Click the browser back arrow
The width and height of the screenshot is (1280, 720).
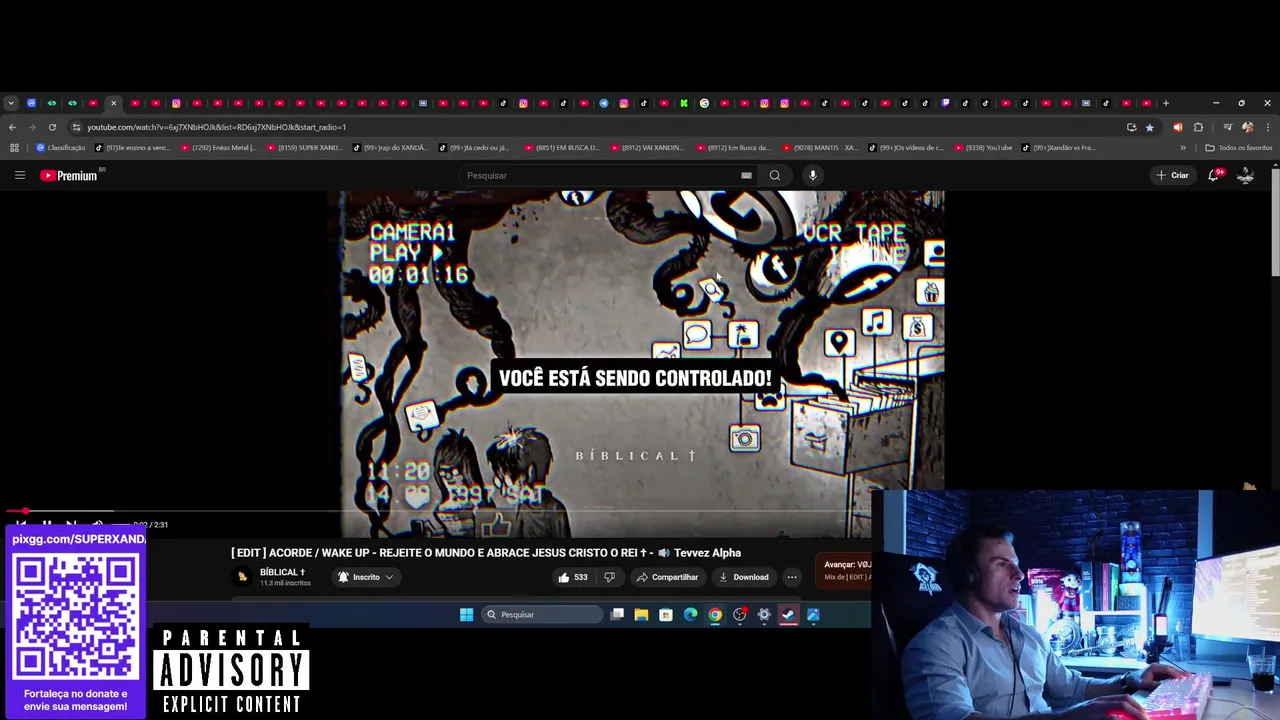coord(12,127)
